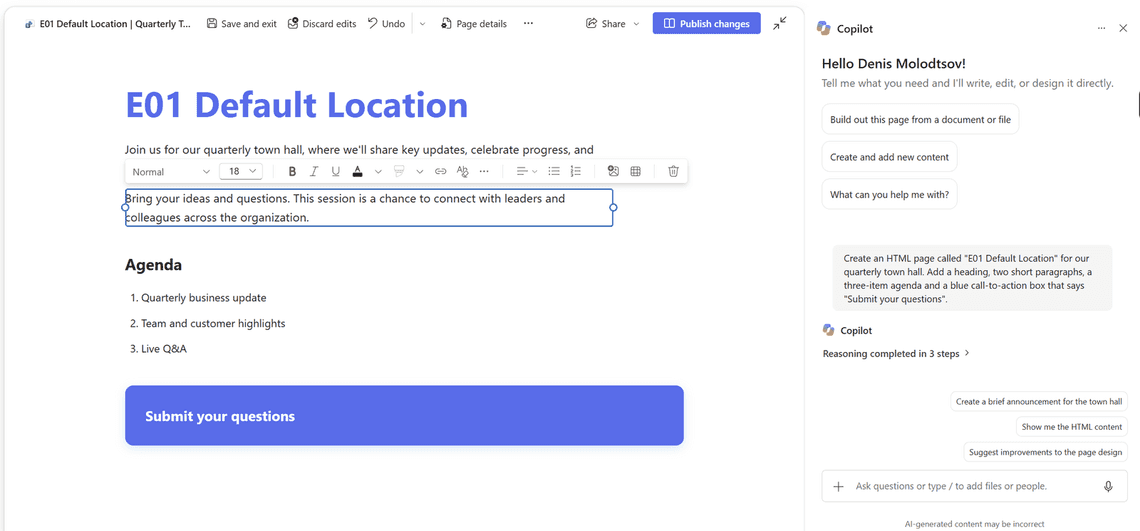The image size is (1140, 531).
Task: Insert an image with the picture icon
Action: tap(614, 172)
